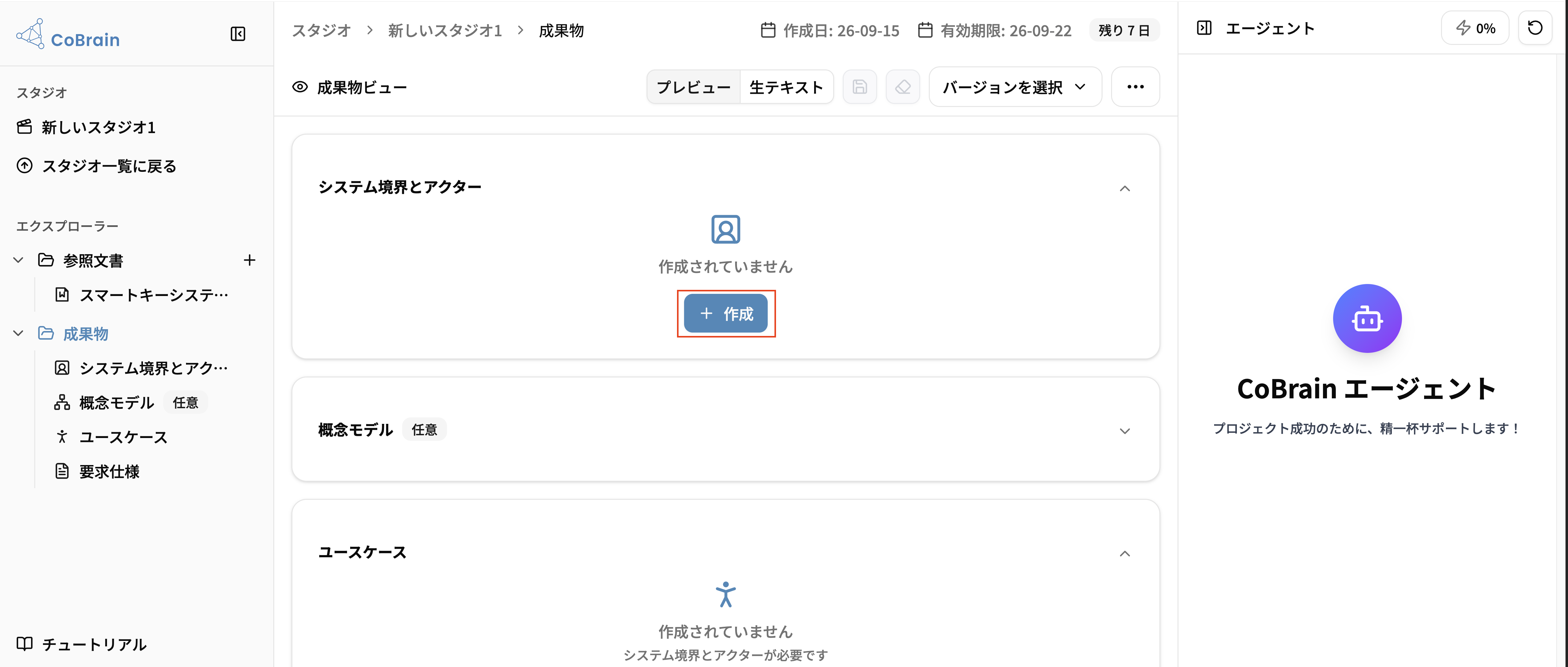The image size is (1568, 667).
Task: Click the eye icon beside 成果物ビュー
Action: pos(300,87)
